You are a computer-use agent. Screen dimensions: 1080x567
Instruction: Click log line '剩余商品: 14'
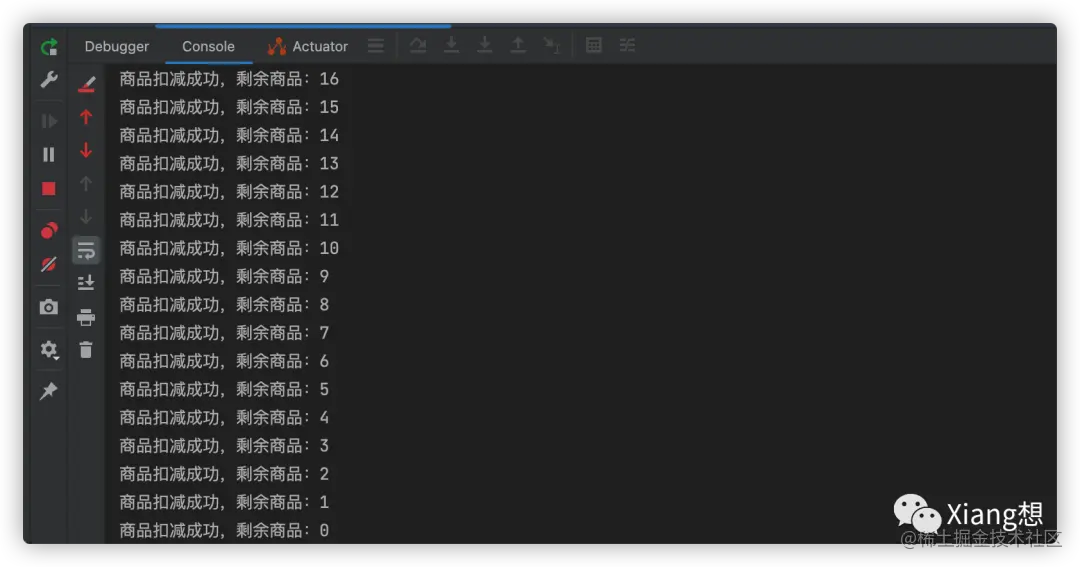click(x=229, y=136)
